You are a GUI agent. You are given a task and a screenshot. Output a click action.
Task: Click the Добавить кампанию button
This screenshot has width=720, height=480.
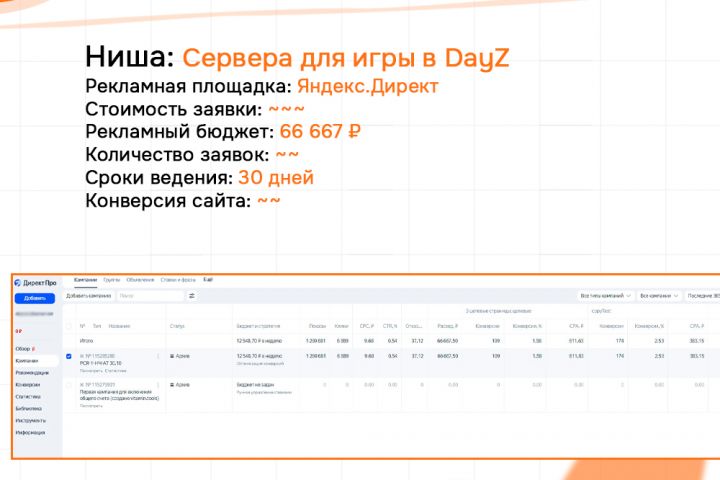pyautogui.click(x=89, y=296)
